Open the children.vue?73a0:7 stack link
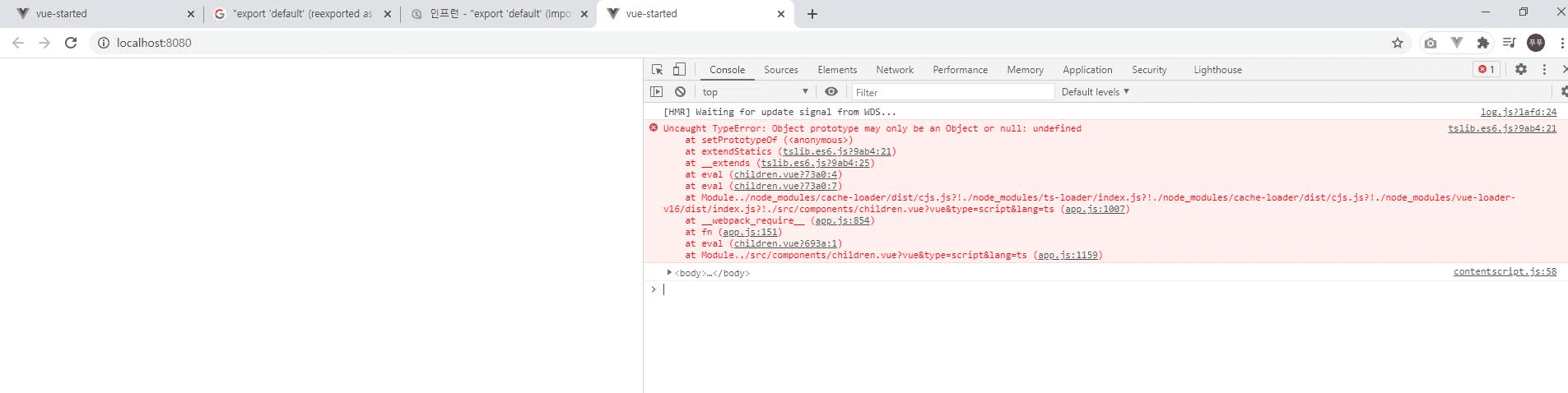 [x=785, y=186]
